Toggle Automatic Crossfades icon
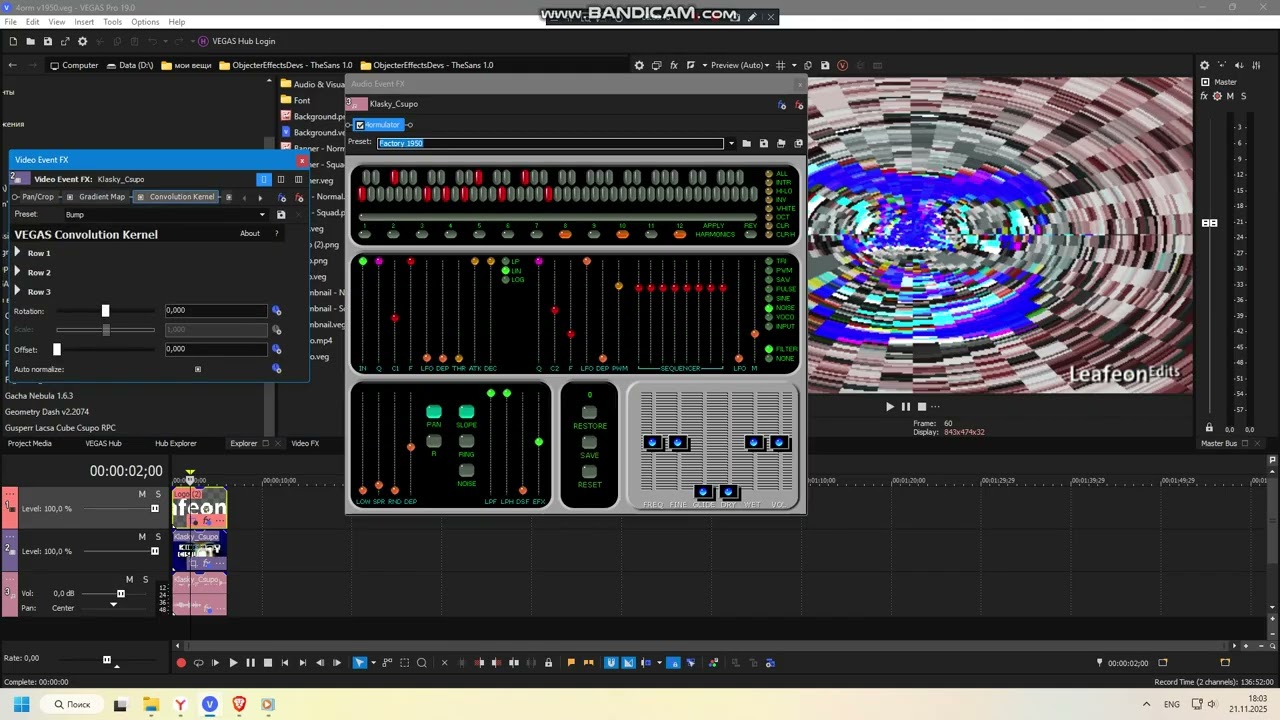The height and width of the screenshot is (720, 1280). 629,663
